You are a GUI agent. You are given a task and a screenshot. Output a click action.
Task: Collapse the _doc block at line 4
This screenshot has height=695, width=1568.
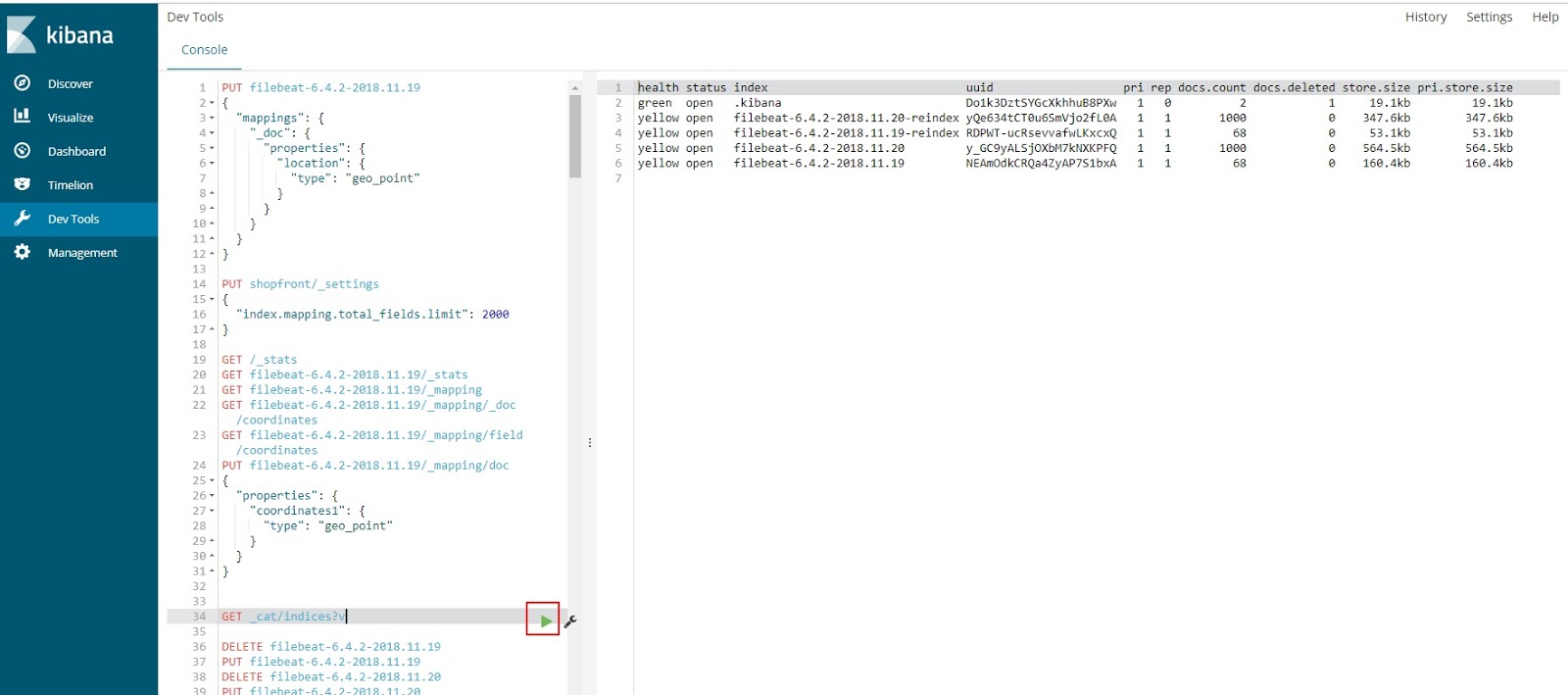tap(212, 133)
